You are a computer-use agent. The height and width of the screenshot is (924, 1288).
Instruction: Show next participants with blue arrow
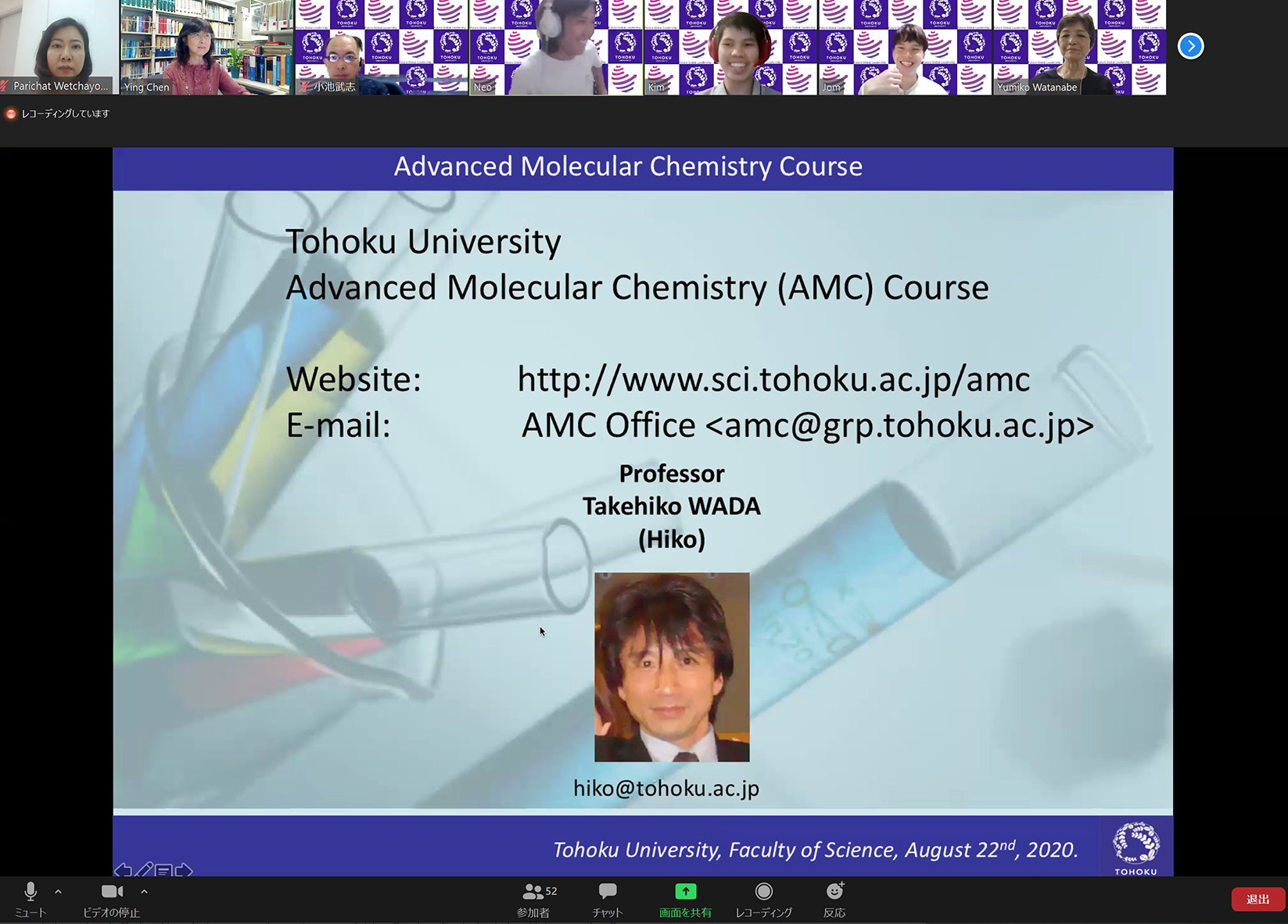point(1190,46)
